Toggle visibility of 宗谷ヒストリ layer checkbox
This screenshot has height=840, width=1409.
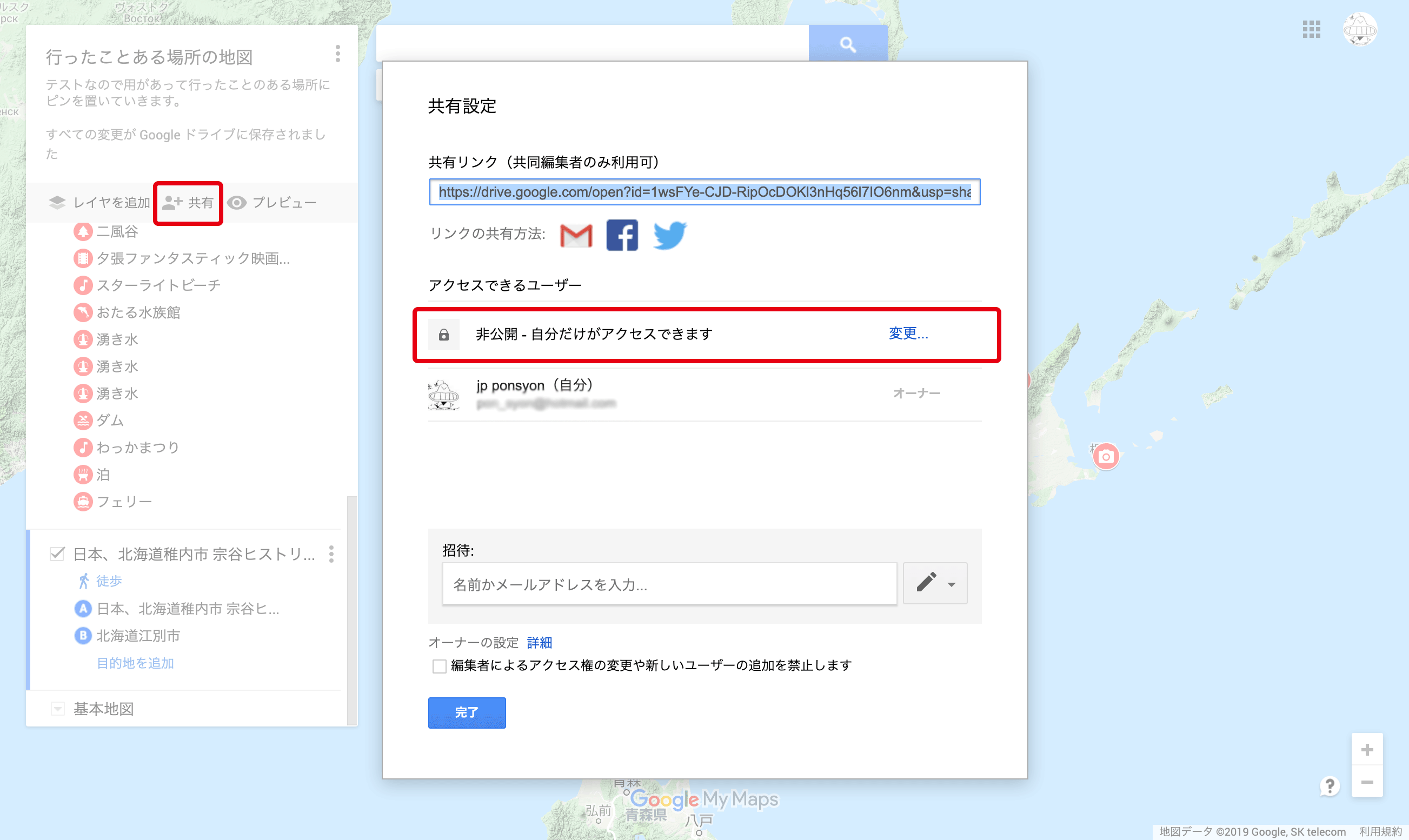point(57,554)
